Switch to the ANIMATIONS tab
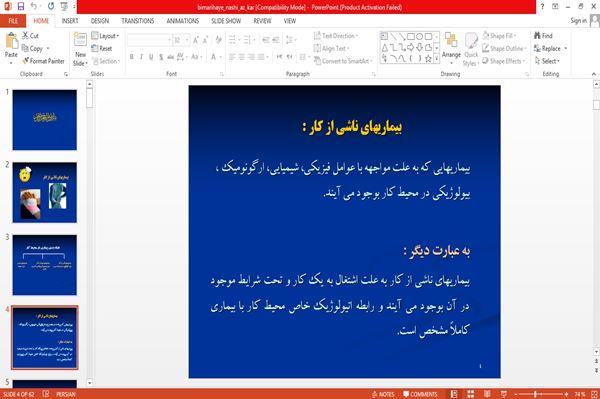 (183, 21)
